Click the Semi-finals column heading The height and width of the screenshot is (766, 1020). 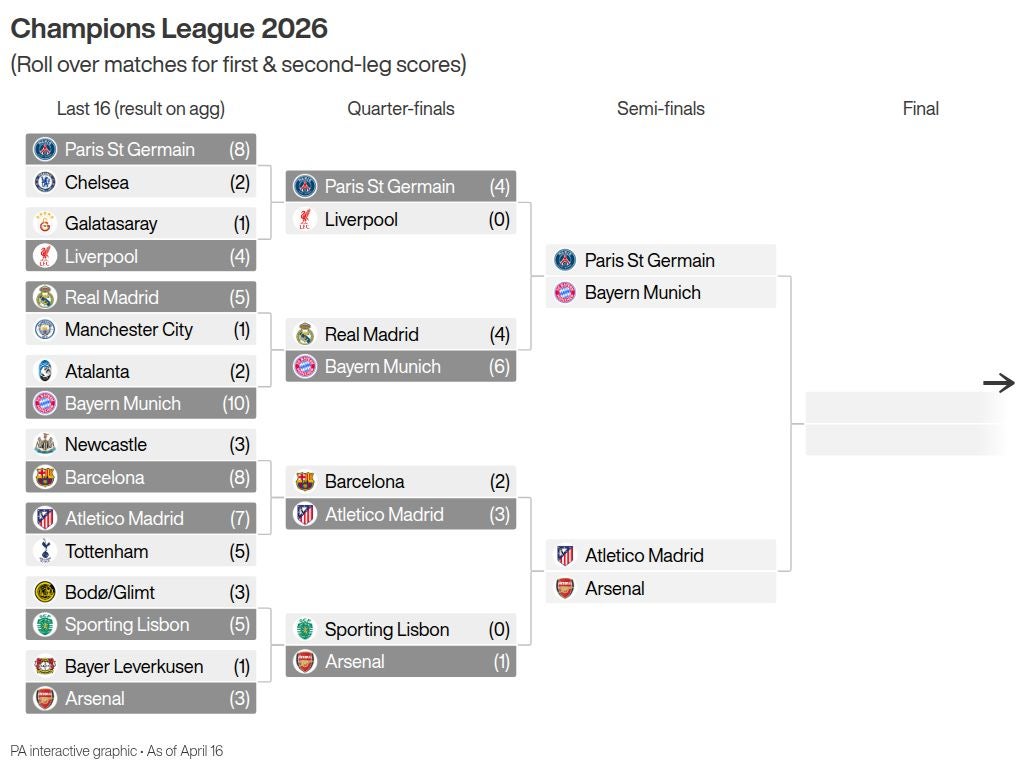coord(660,109)
